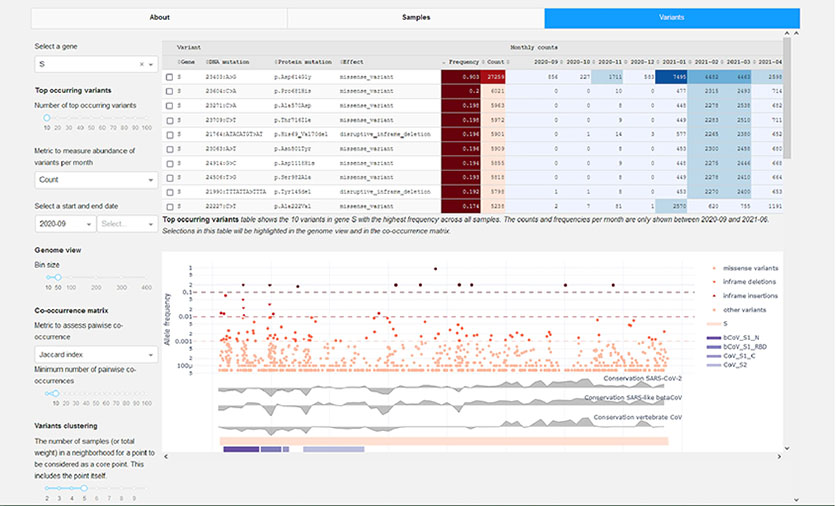Open the Select a gene dropdown
The height and width of the screenshot is (506, 836).
click(x=96, y=64)
